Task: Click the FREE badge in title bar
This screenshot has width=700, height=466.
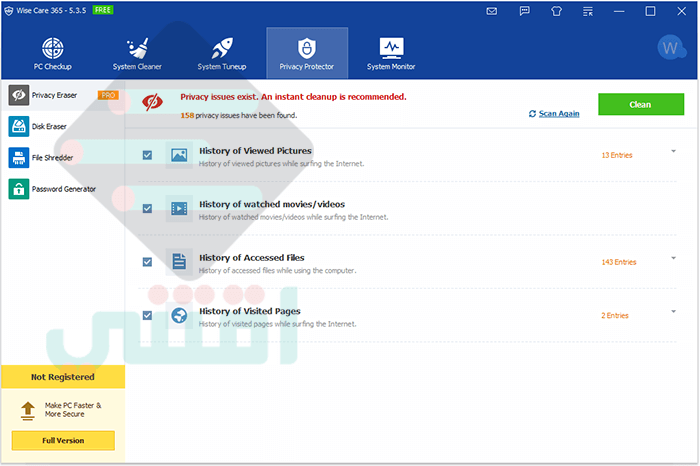Action: (x=103, y=10)
